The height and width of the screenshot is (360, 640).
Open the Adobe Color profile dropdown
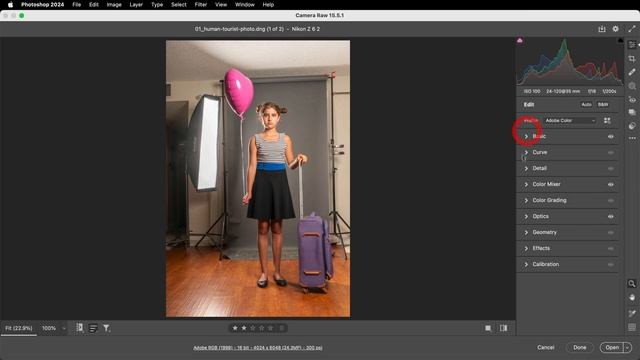click(x=570, y=120)
